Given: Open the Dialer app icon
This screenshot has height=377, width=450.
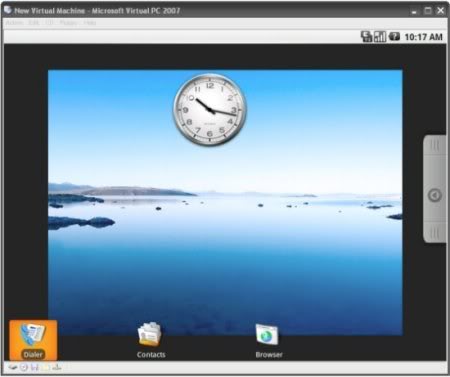Looking at the screenshot, I should click(x=33, y=340).
